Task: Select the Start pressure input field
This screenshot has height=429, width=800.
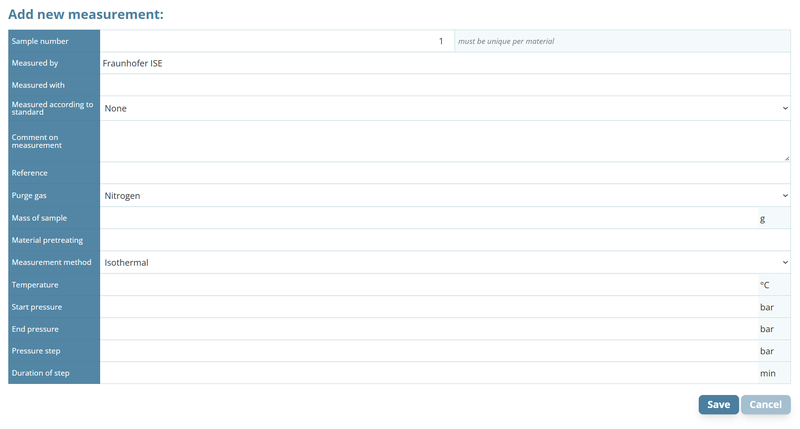Action: tap(428, 307)
